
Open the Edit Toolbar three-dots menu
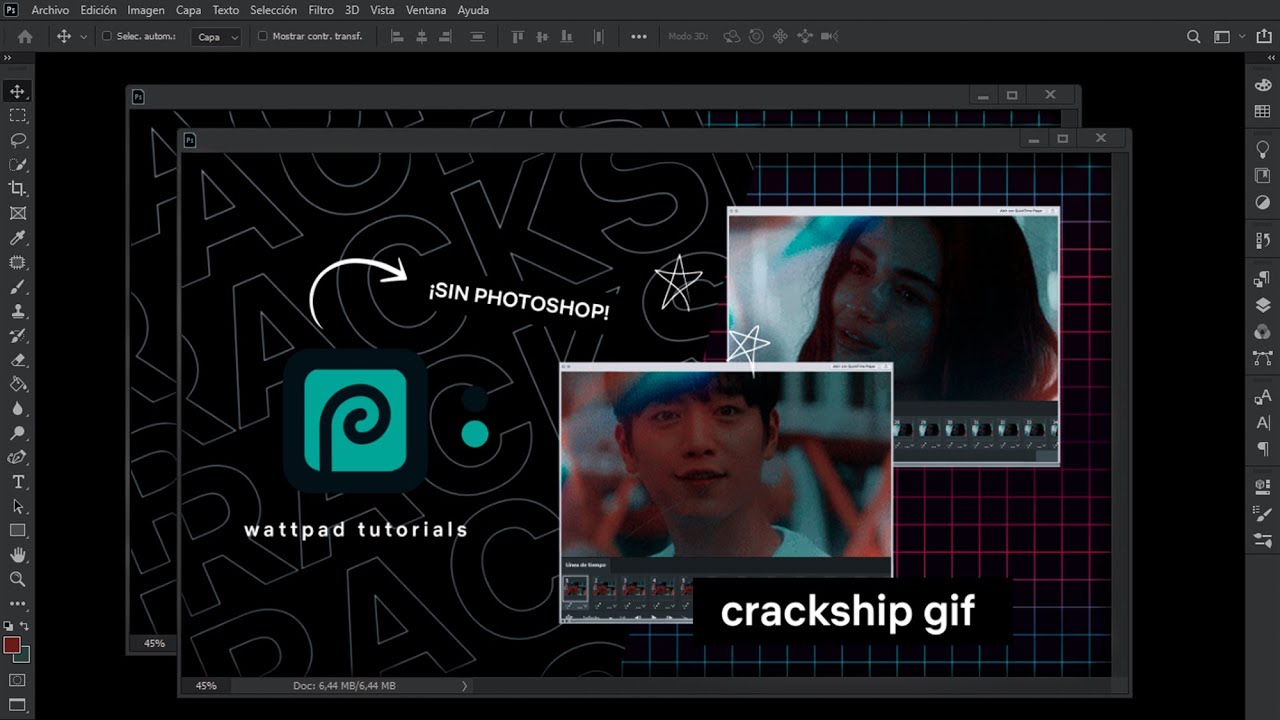(17, 604)
